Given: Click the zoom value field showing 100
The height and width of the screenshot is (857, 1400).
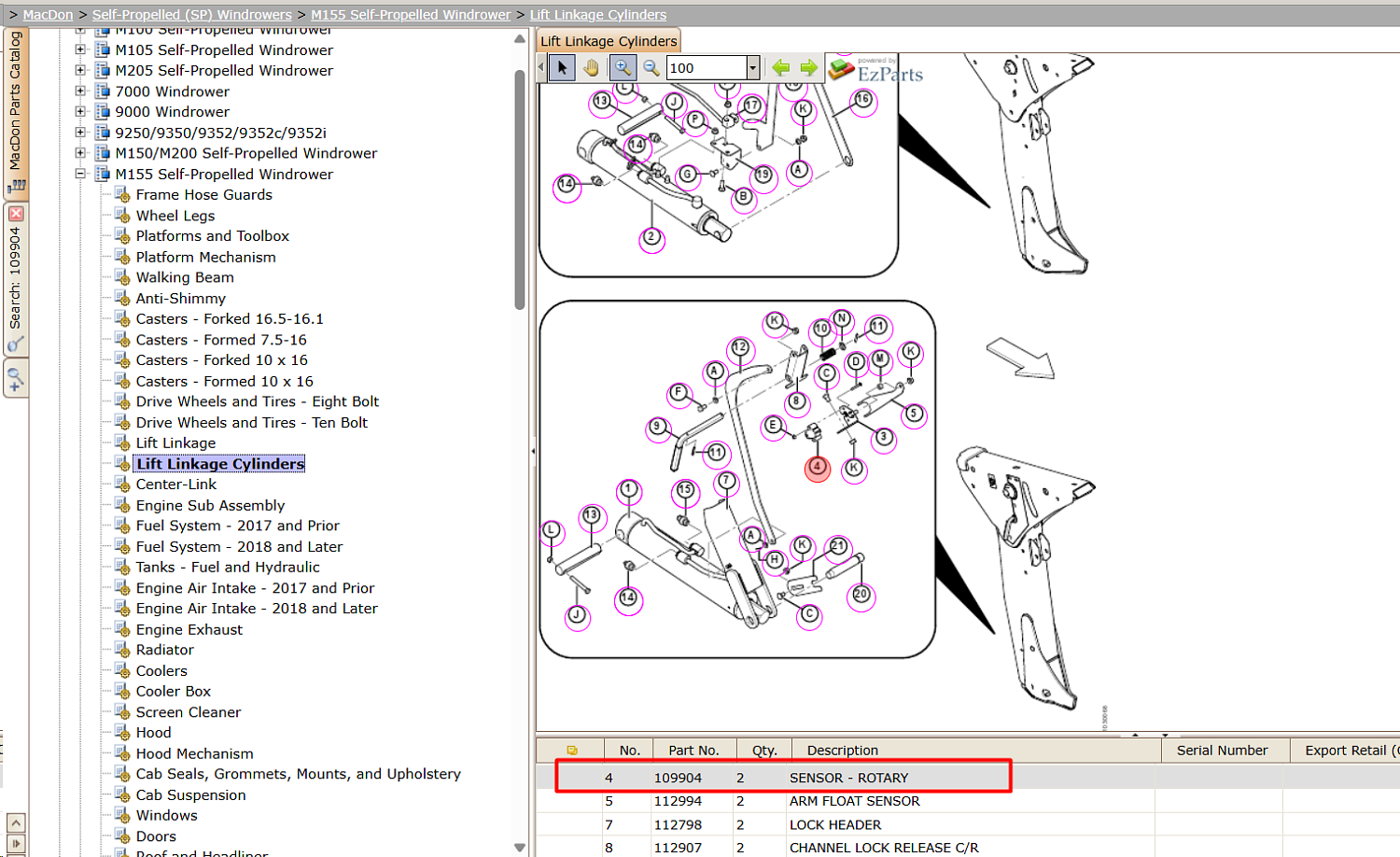Looking at the screenshot, I should click(x=707, y=67).
